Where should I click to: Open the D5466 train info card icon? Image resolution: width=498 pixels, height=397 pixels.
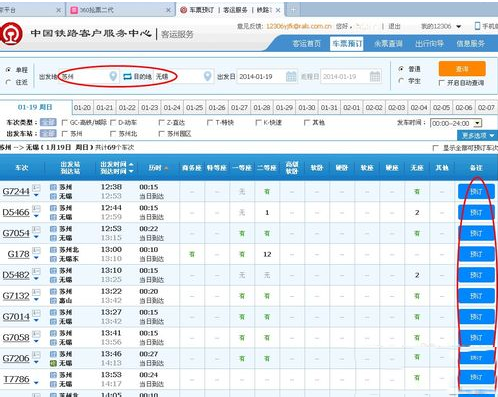[36, 209]
